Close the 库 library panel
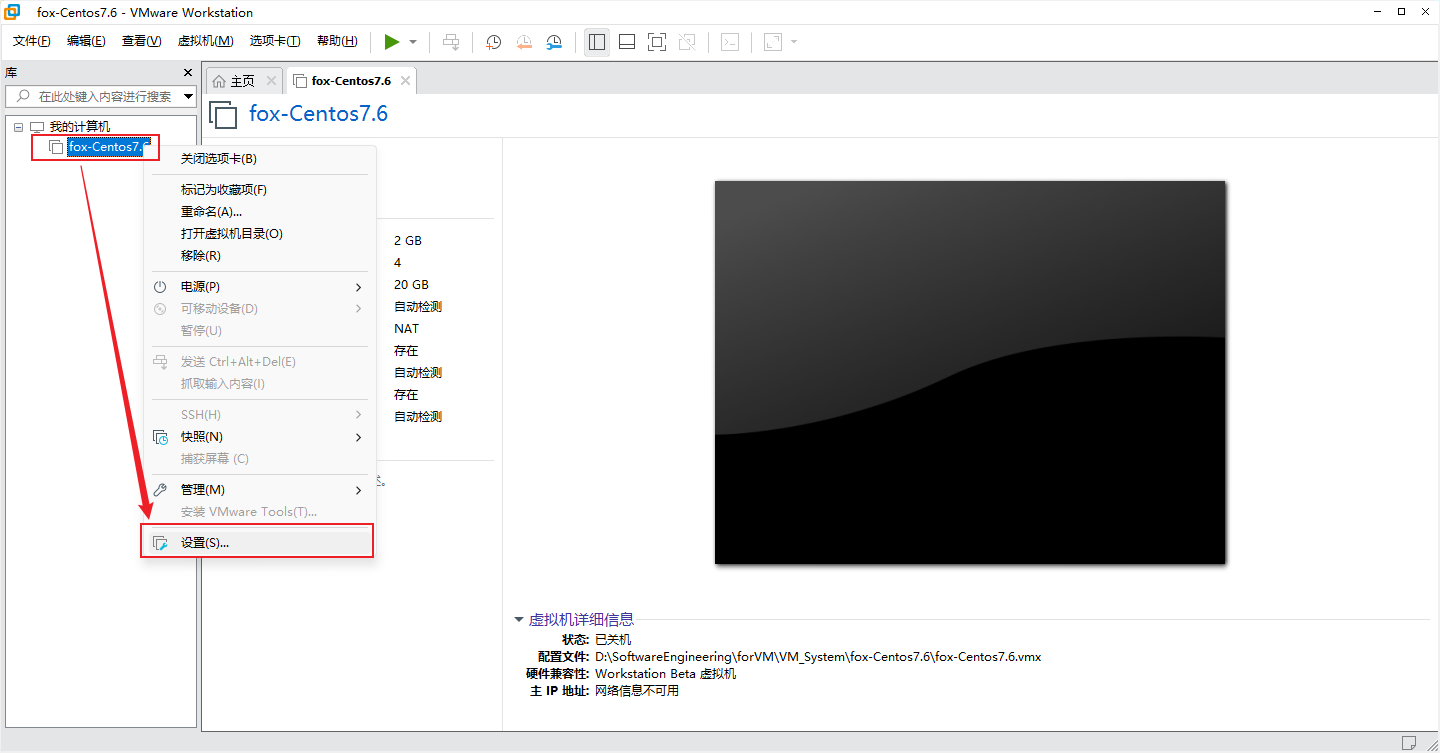Viewport: 1440px width, 753px height. coord(187,73)
